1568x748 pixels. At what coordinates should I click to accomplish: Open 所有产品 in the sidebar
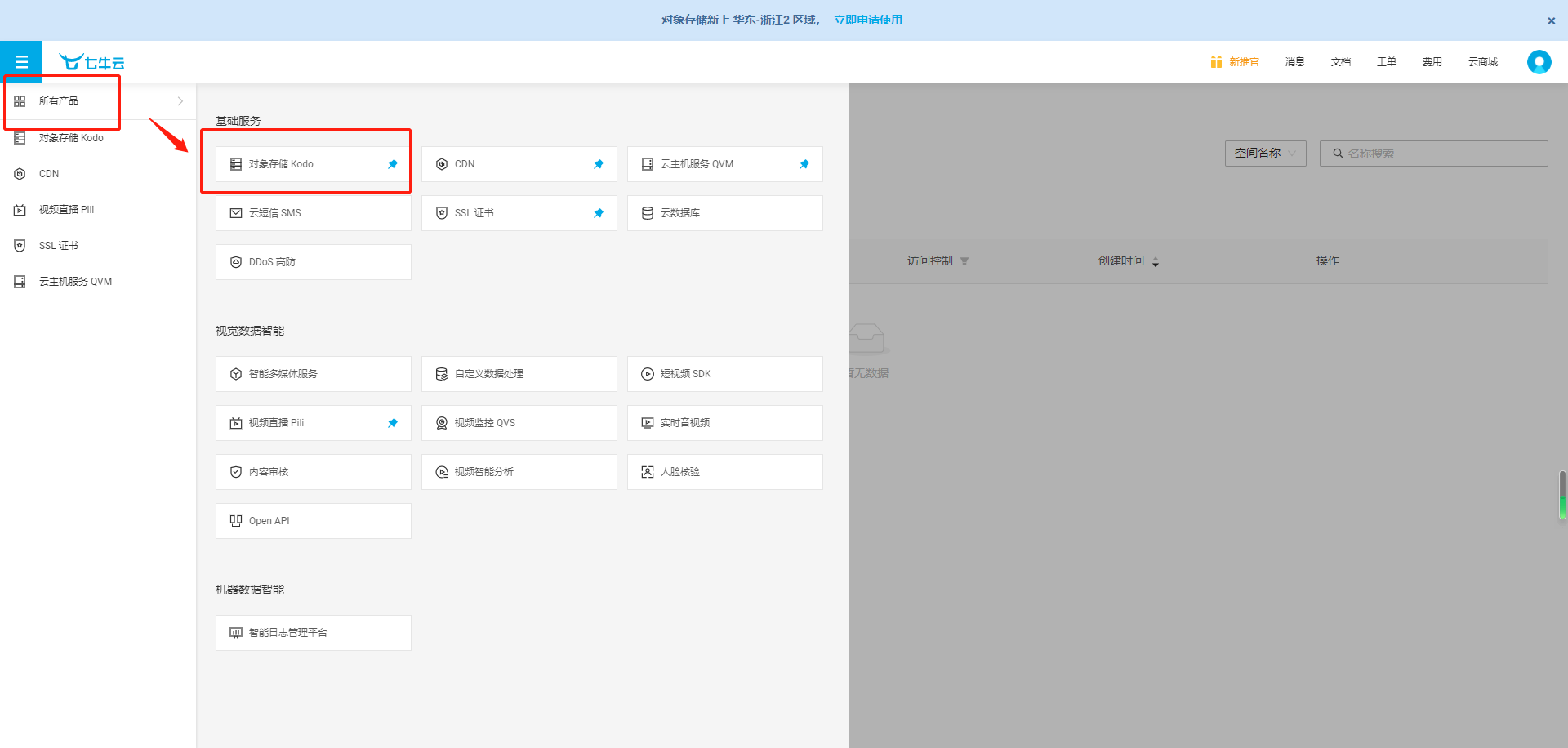click(x=98, y=101)
